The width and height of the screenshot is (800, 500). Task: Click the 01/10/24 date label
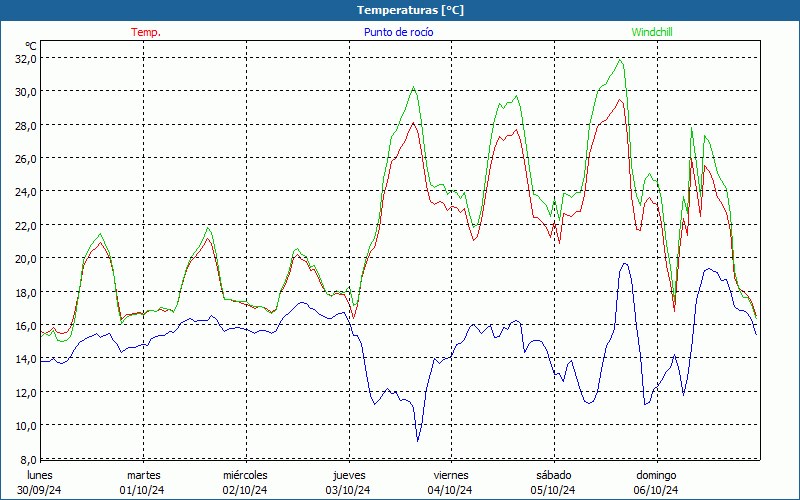click(x=142, y=490)
